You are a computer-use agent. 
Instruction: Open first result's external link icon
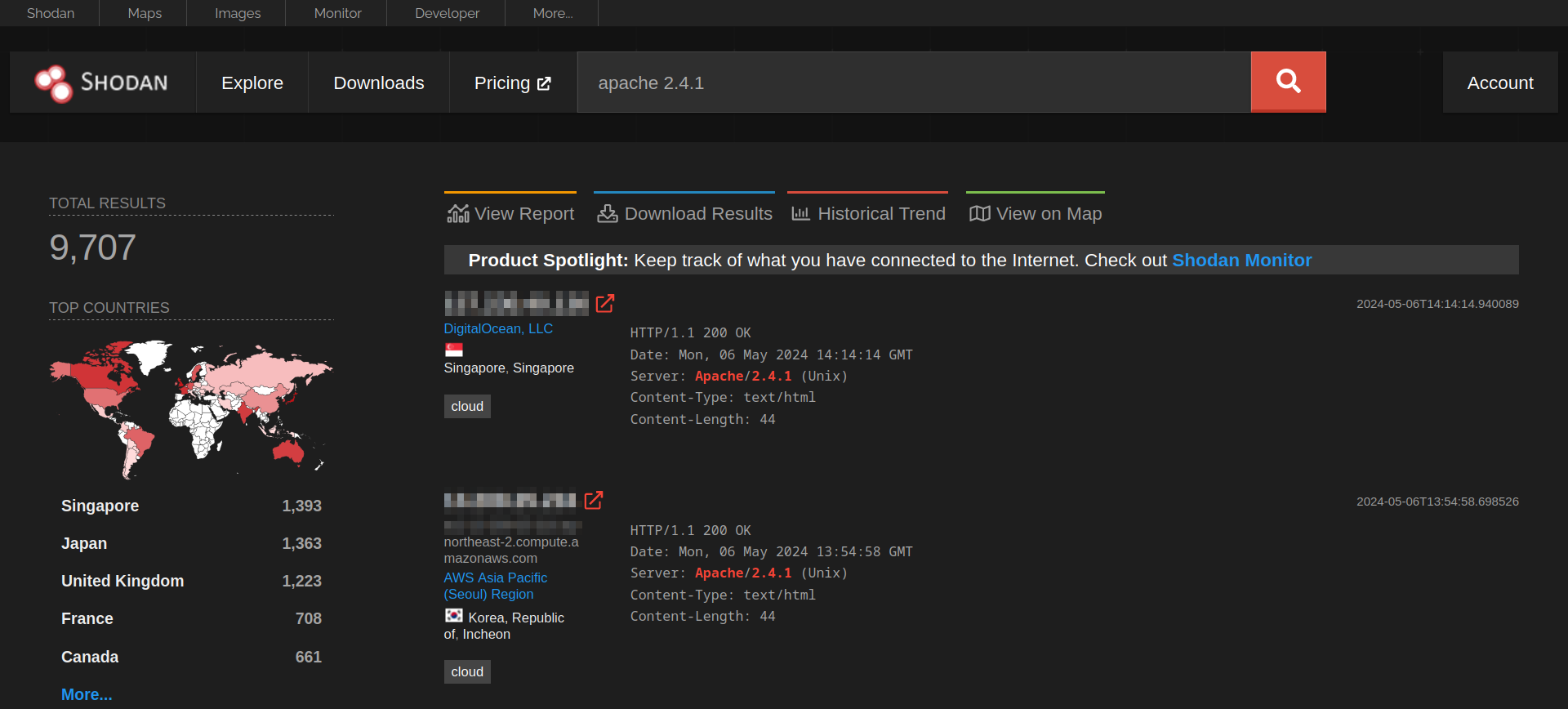[604, 304]
